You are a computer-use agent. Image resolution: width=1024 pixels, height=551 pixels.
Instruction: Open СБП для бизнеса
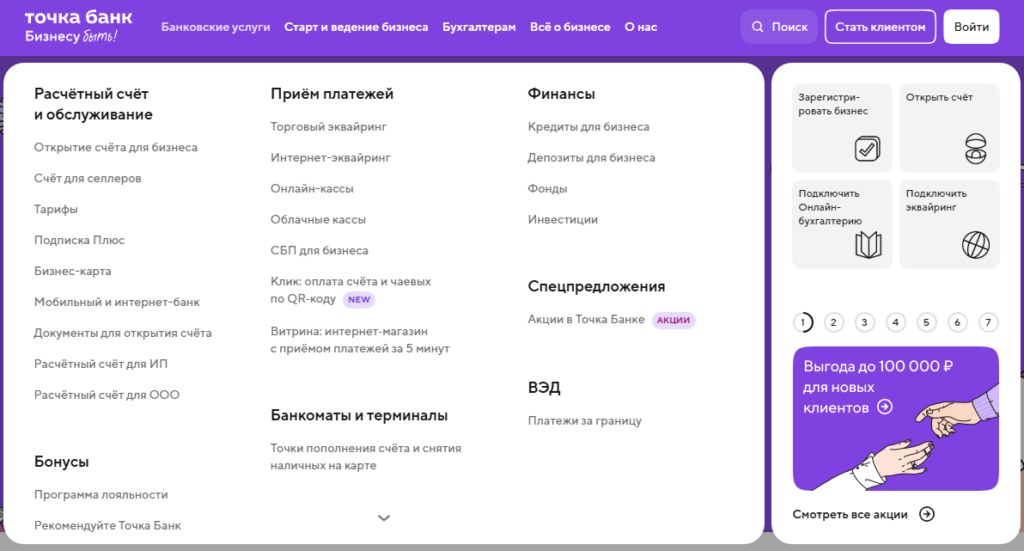319,251
